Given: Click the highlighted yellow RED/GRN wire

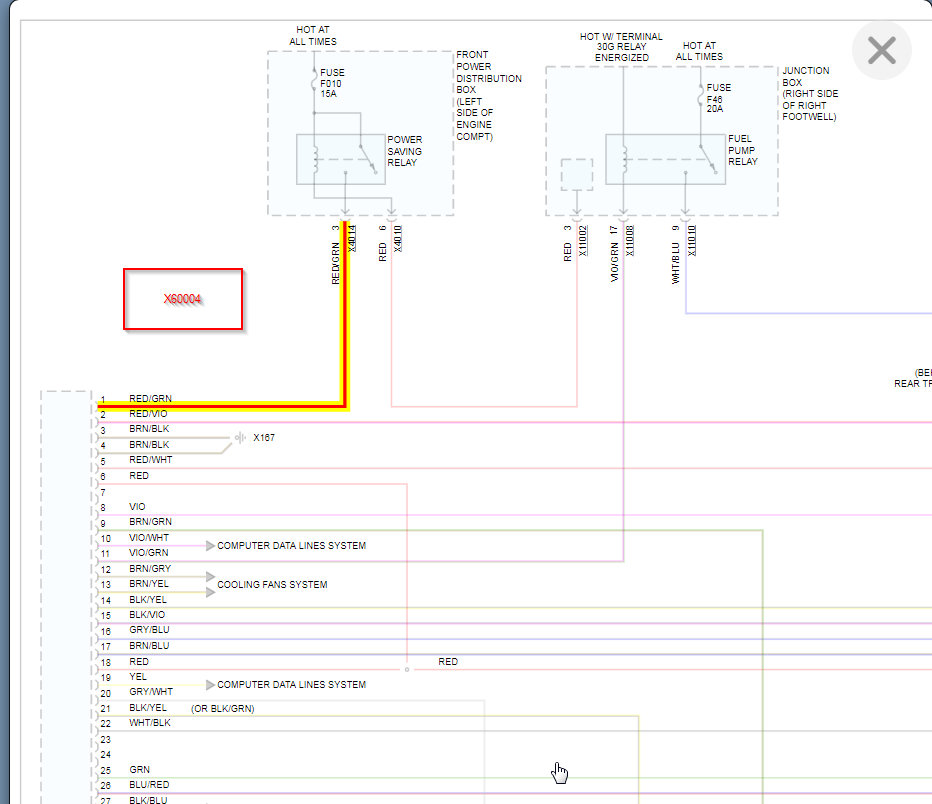Looking at the screenshot, I should pyautogui.click(x=345, y=315).
